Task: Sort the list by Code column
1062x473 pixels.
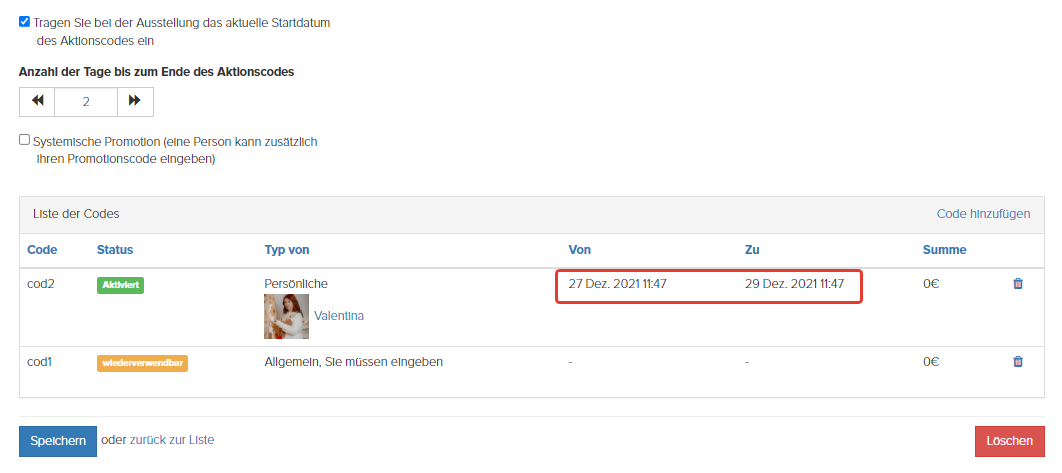Action: tap(42, 250)
